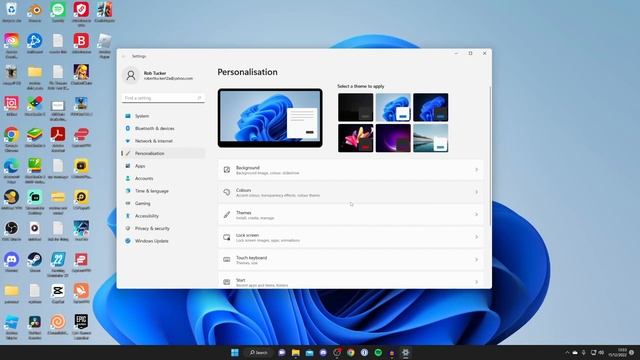Select the Discord desktop icon
Screen dimensions: 640x360
click(11, 262)
